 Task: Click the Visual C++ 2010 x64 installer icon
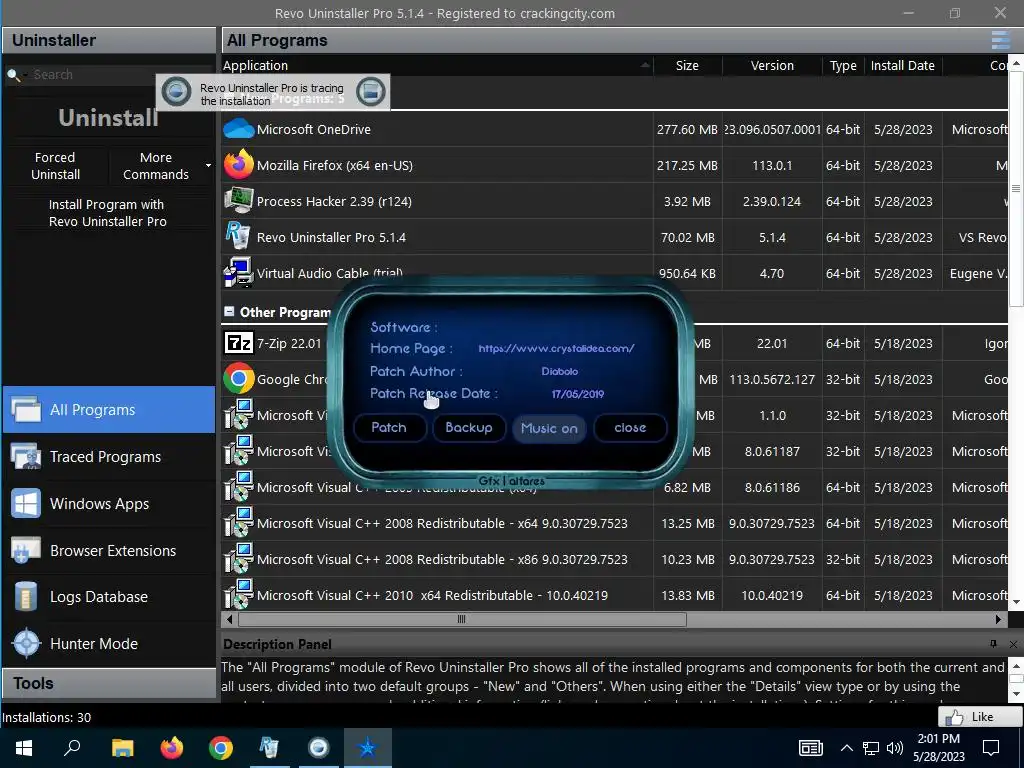pos(238,594)
